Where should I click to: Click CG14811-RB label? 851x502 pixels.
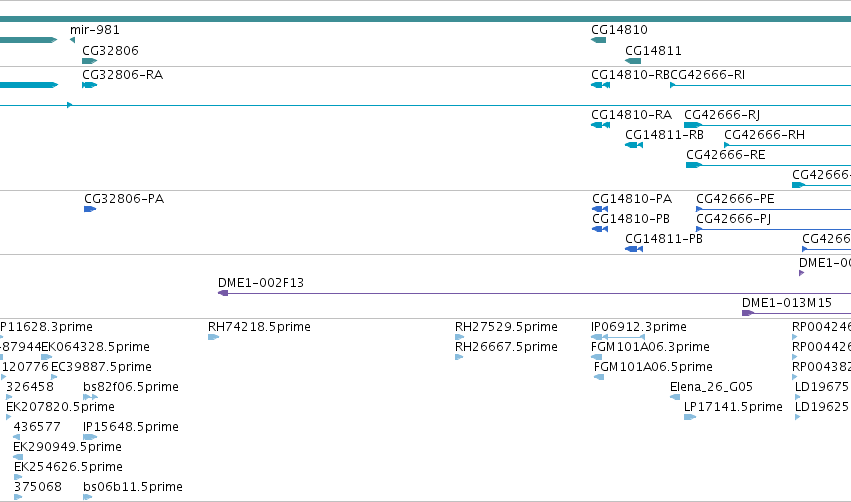[664, 135]
